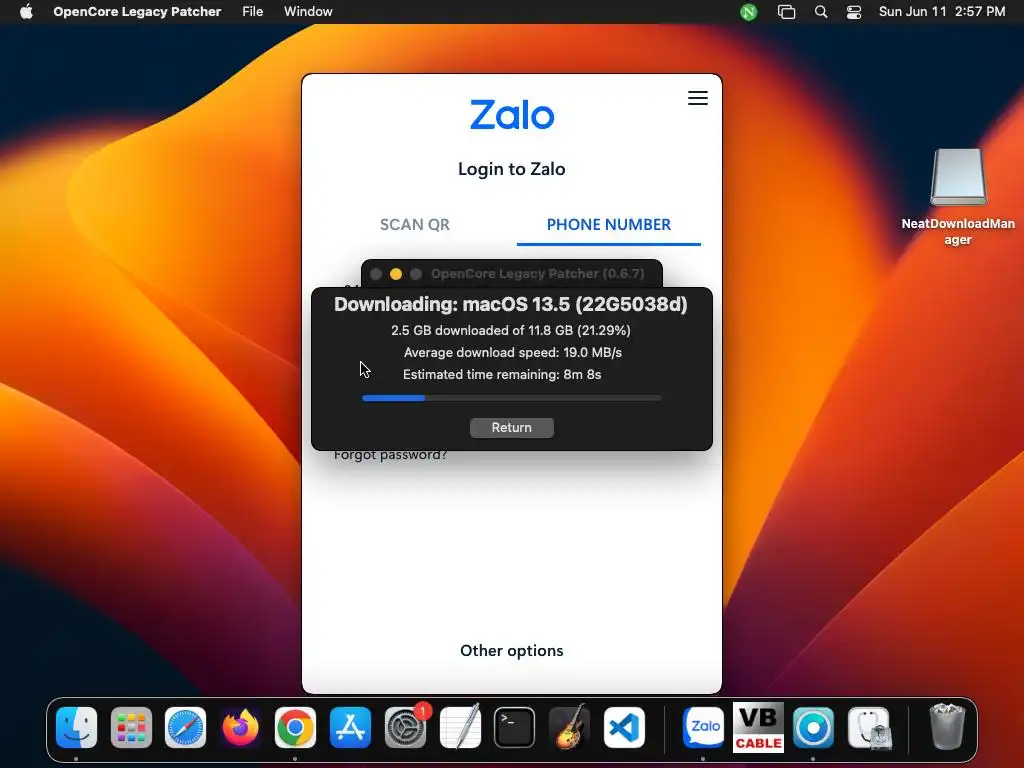Image resolution: width=1024 pixels, height=768 pixels.
Task: Click the 2.5 GB downloaded status text
Action: [x=511, y=330]
